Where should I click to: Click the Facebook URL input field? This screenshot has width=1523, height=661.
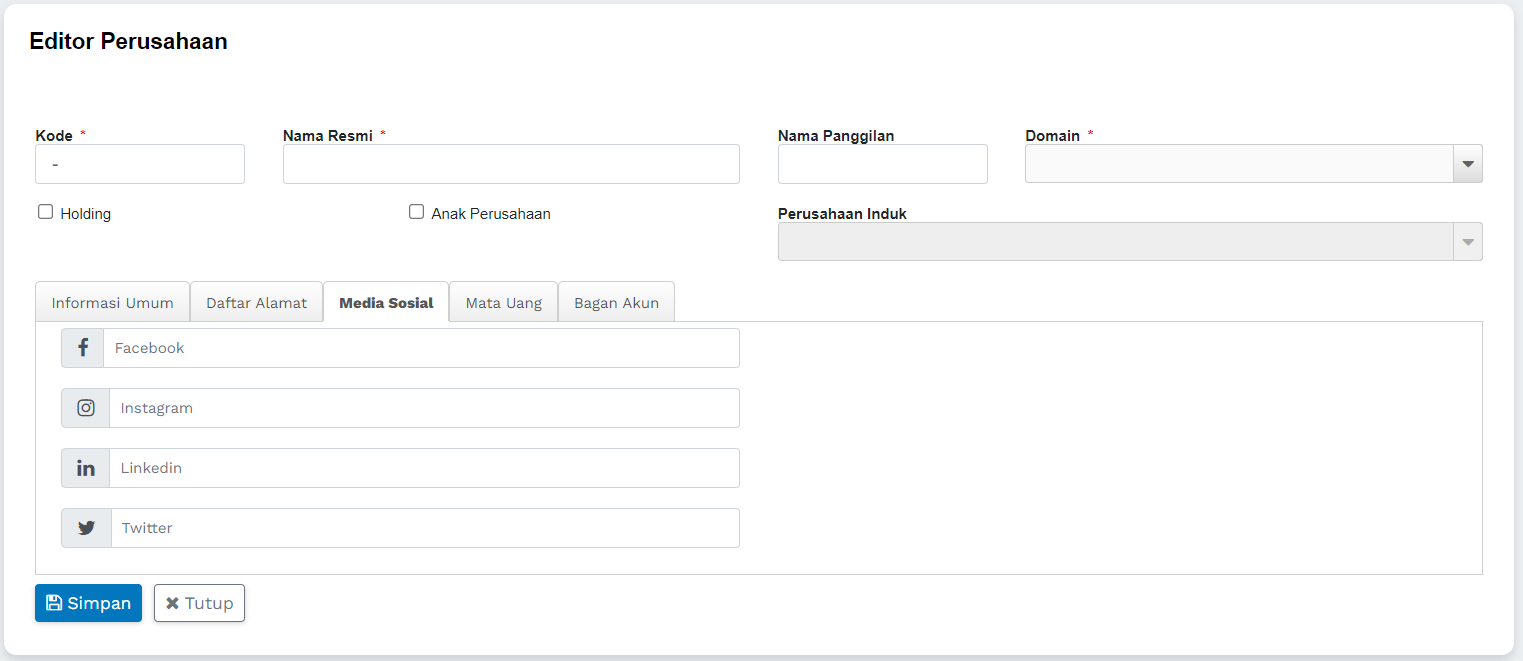point(421,348)
